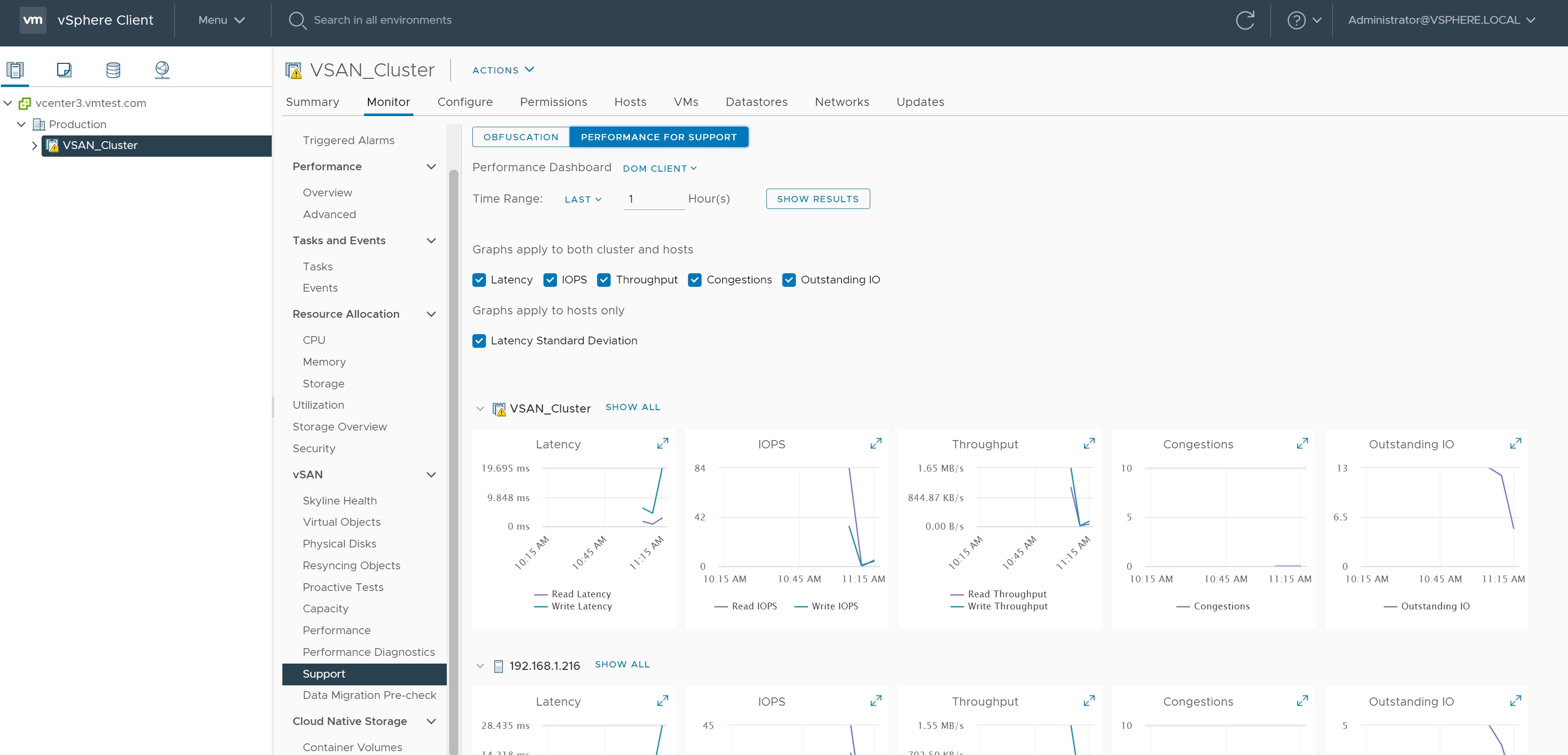Open the LAST time range dropdown
This screenshot has width=1568, height=755.
tap(583, 200)
